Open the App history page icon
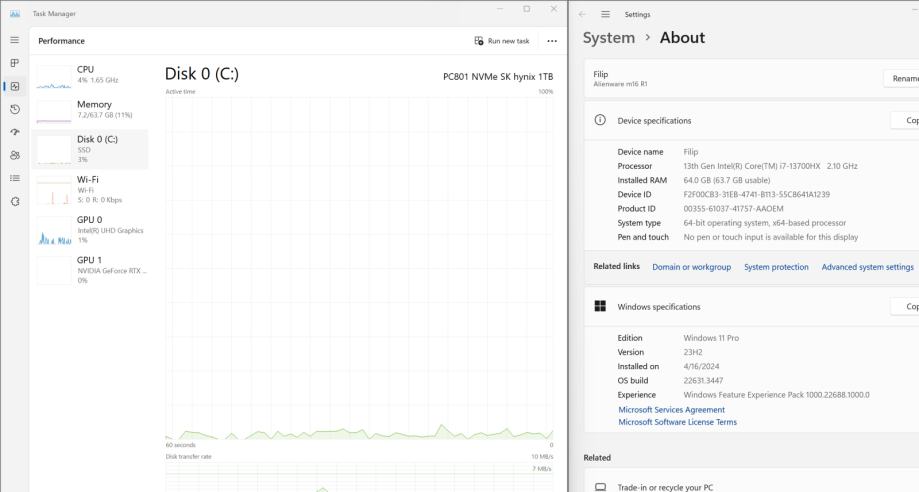This screenshot has height=492, width=919. [14, 109]
